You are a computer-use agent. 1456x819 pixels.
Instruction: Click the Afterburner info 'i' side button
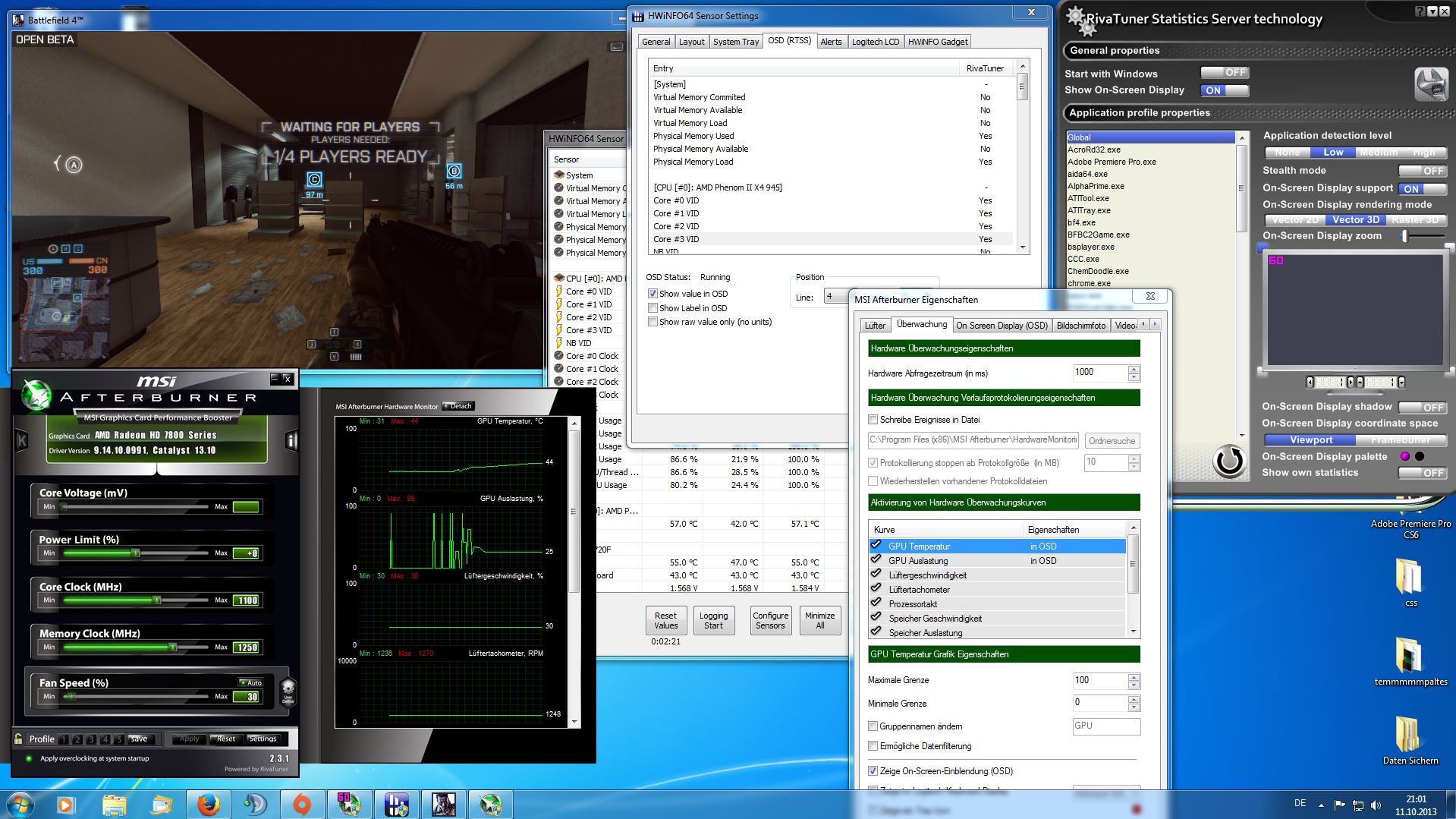tap(291, 441)
